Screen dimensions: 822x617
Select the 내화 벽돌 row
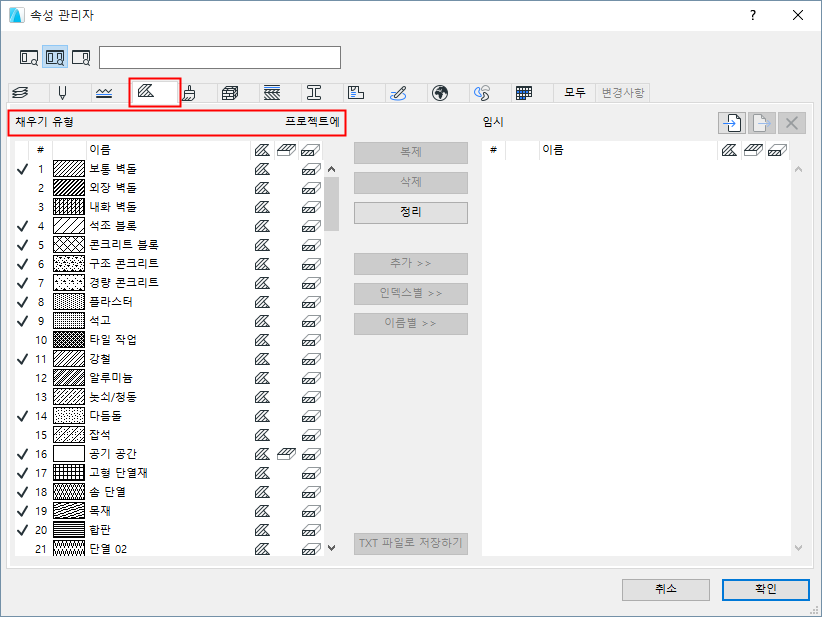tap(169, 207)
